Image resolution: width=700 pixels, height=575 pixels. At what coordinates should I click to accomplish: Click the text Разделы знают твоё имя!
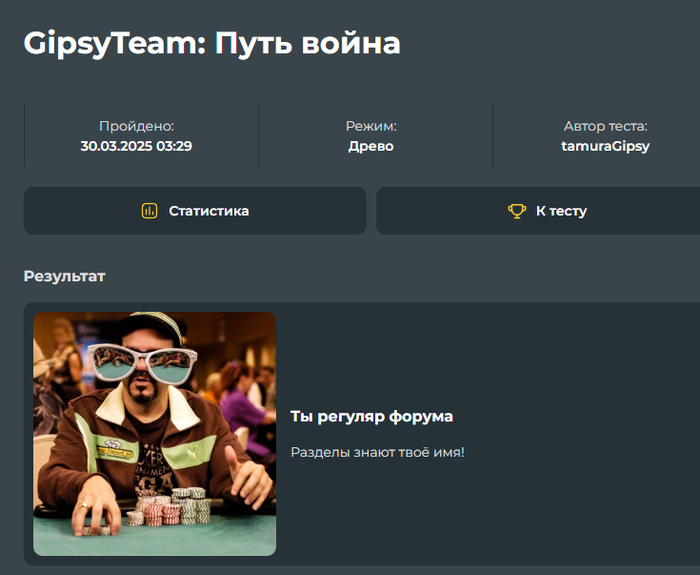point(378,452)
